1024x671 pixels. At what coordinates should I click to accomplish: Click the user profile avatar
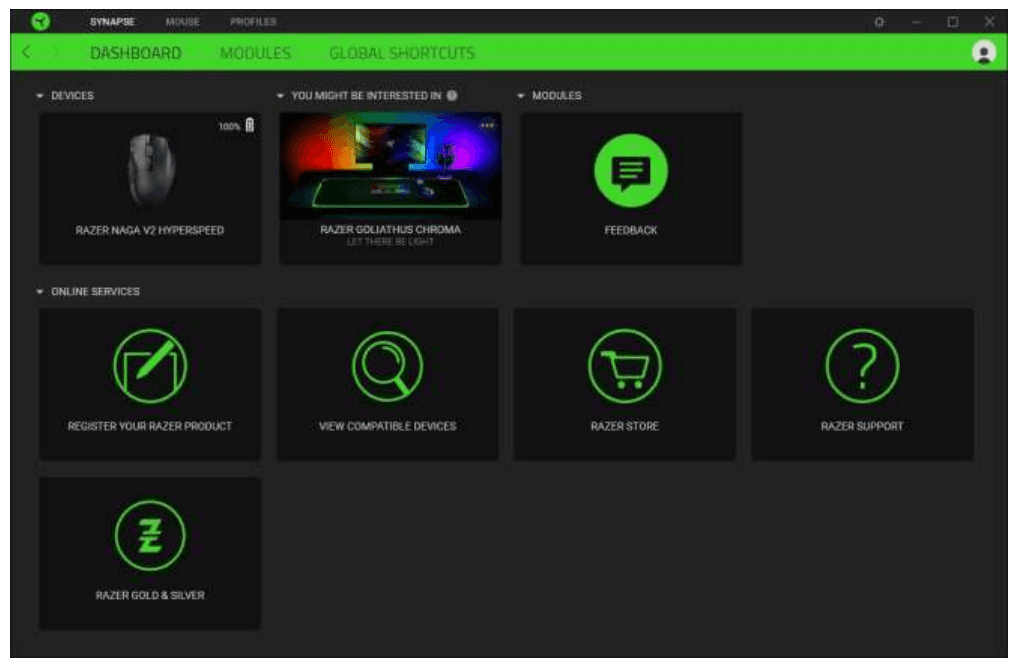click(984, 54)
